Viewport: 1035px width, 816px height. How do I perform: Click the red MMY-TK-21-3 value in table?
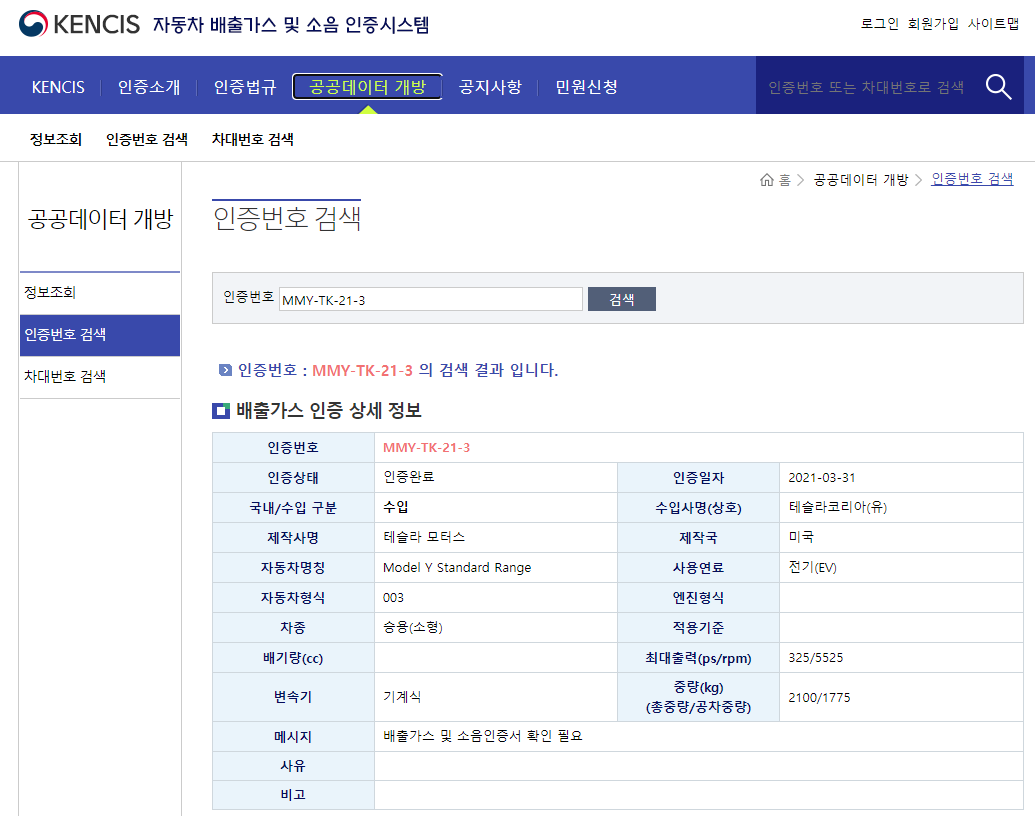pos(426,448)
